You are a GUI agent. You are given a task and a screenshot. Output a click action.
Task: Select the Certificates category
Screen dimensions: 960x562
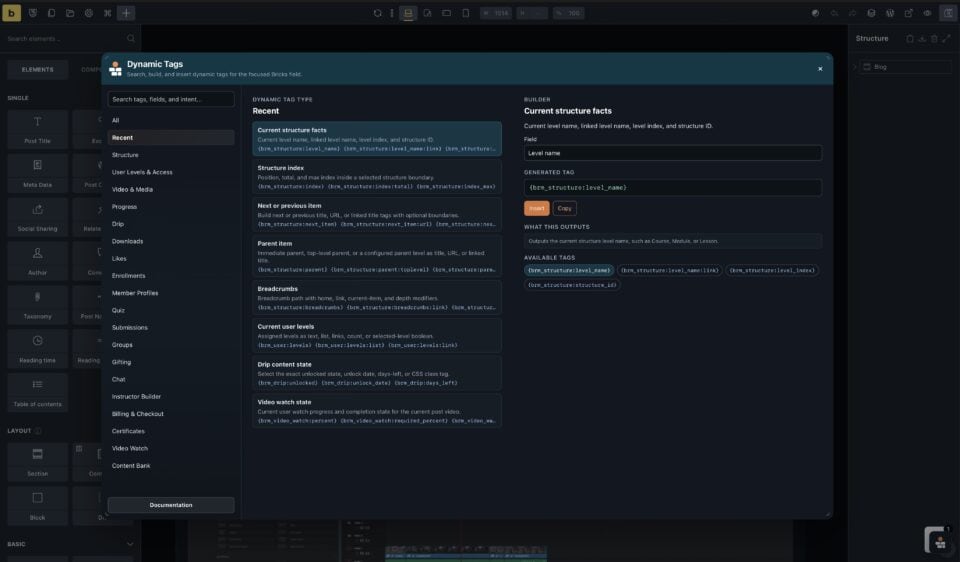coord(171,431)
